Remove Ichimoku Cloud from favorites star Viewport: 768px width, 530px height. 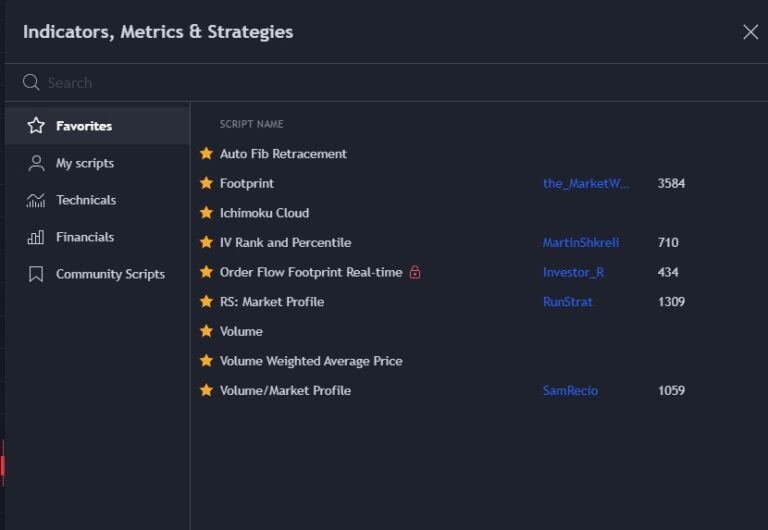[206, 213]
